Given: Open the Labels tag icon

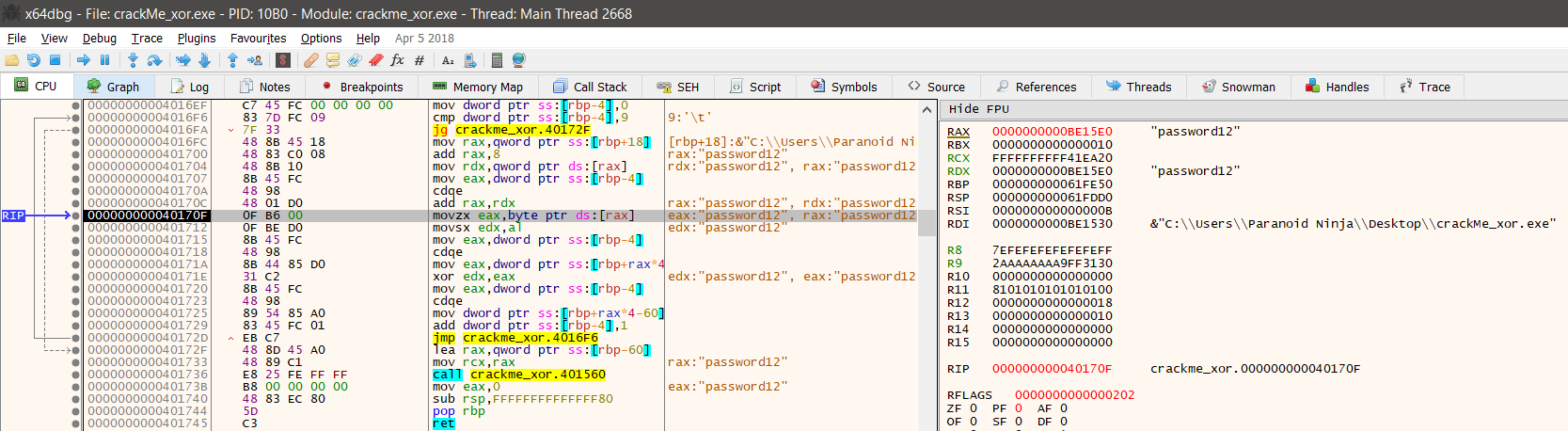Looking at the screenshot, I should 355,60.
